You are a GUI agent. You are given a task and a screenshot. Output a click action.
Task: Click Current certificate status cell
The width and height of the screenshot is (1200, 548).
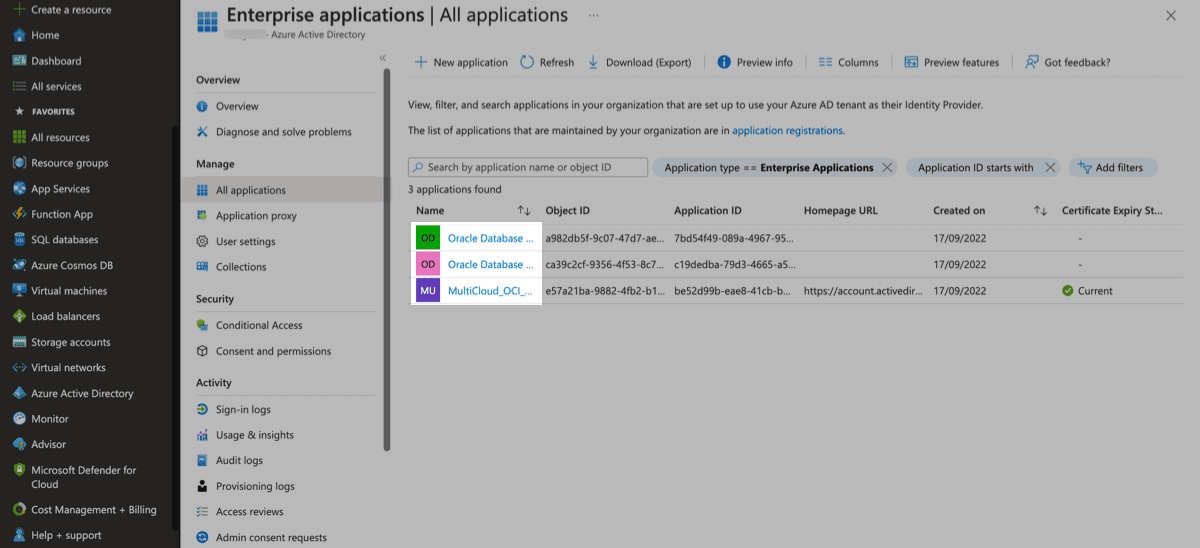coord(1087,291)
